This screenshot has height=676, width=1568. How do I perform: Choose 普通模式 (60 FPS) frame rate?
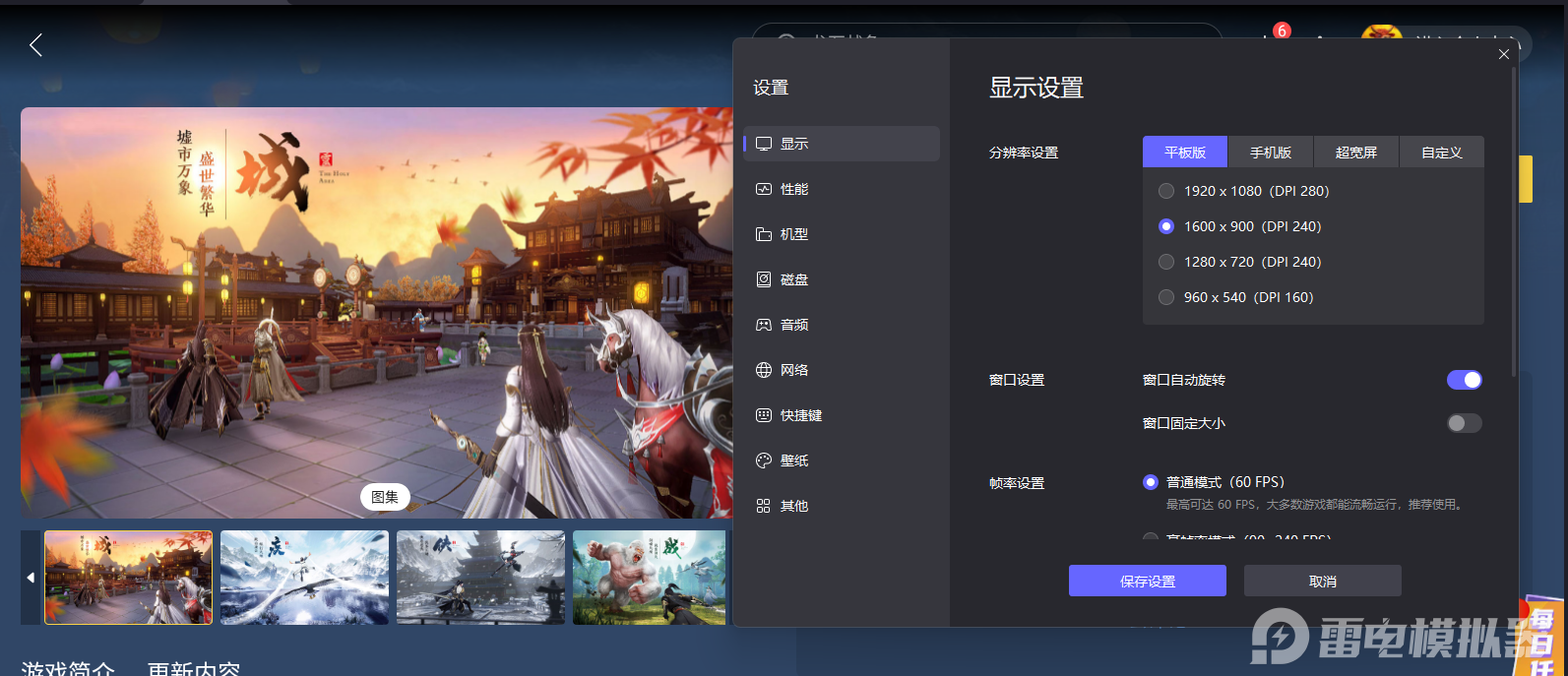(1214, 482)
